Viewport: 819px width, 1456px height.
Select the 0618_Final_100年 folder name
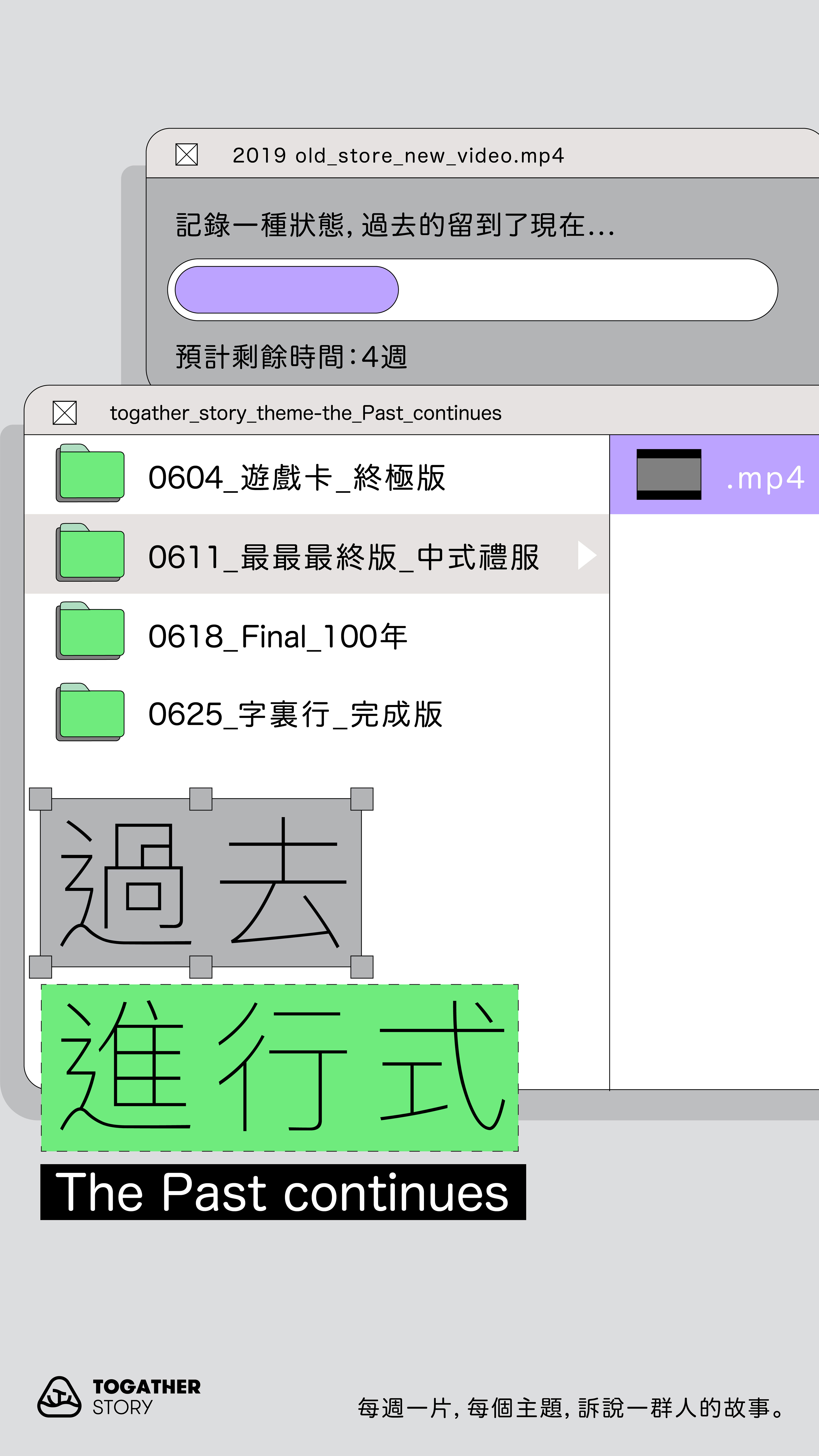(x=277, y=636)
